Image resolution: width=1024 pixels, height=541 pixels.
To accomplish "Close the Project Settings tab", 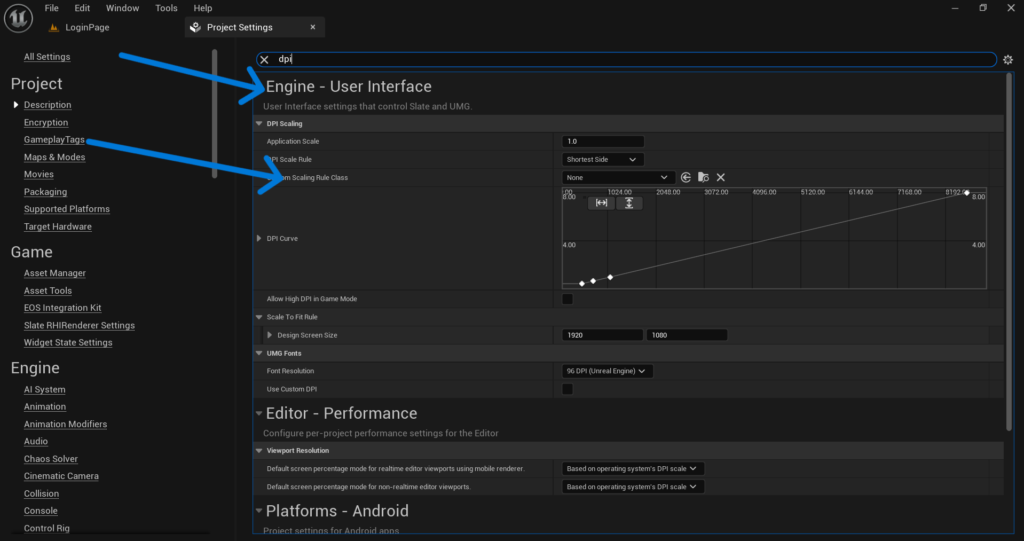I will coord(313,27).
